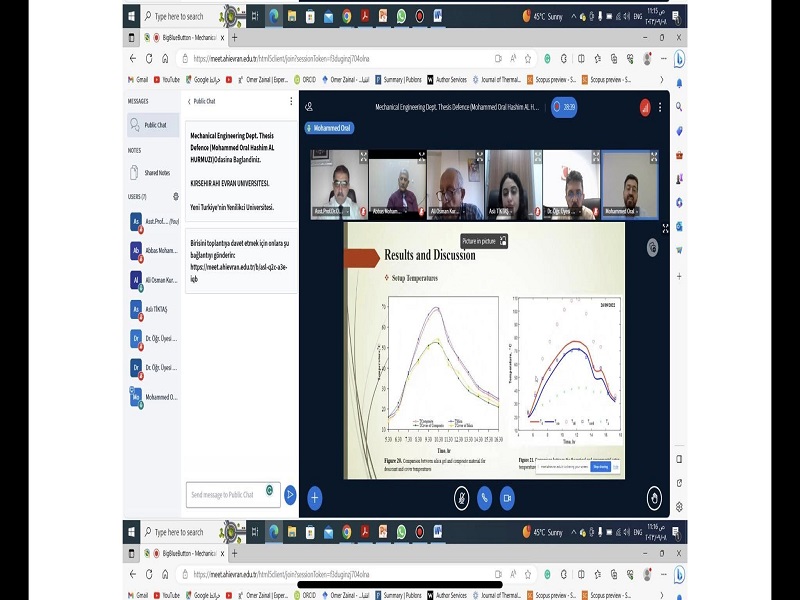Open the Gmail bookmark
Image resolution: width=800 pixels, height=600 pixels.
pos(141,79)
